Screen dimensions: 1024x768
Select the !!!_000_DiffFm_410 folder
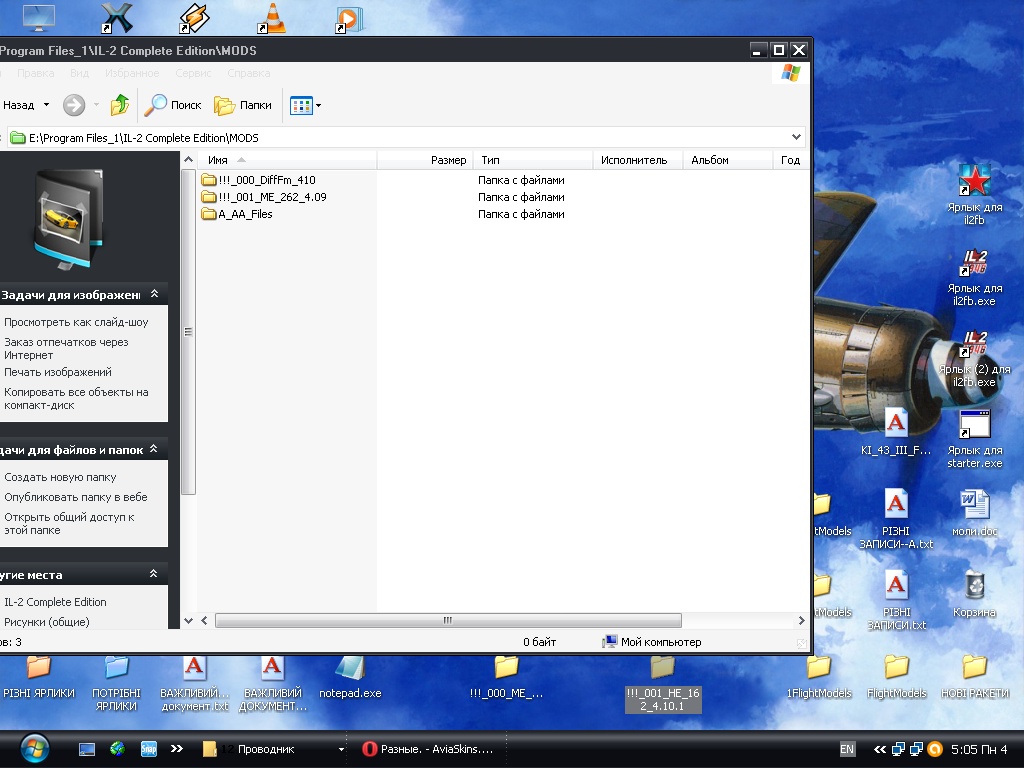coord(266,180)
